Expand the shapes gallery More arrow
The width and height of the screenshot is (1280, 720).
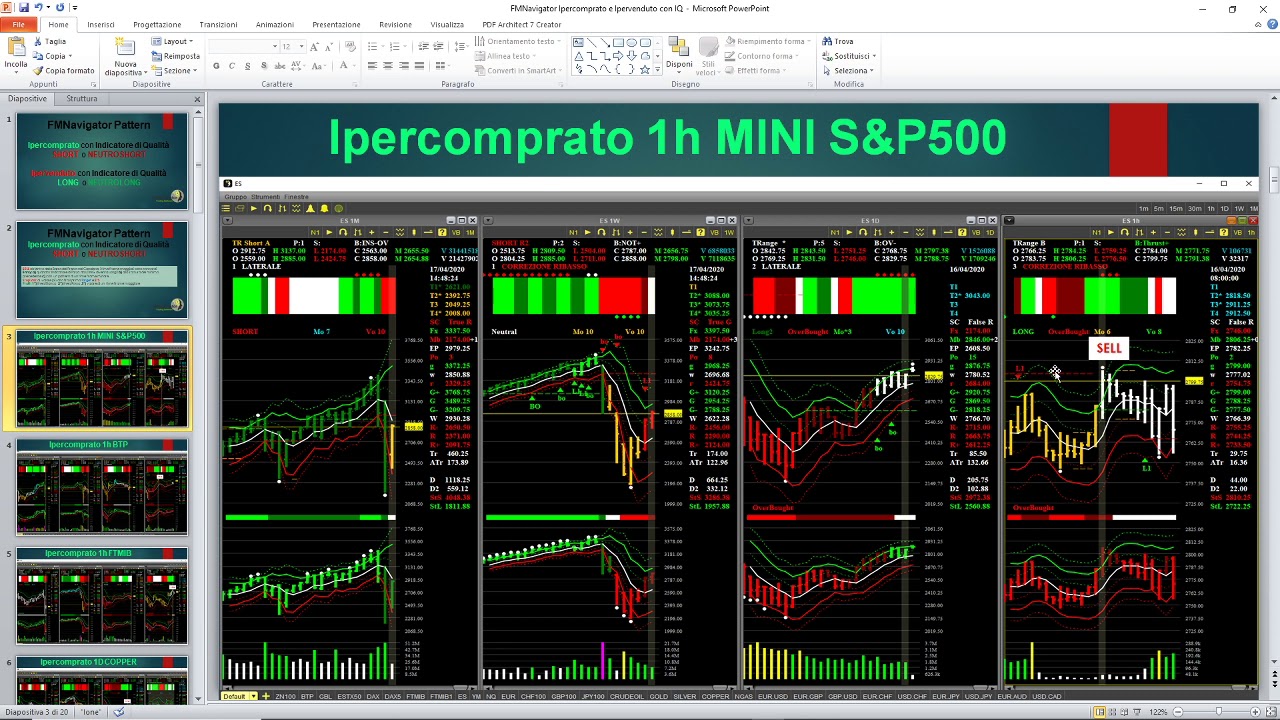657,70
